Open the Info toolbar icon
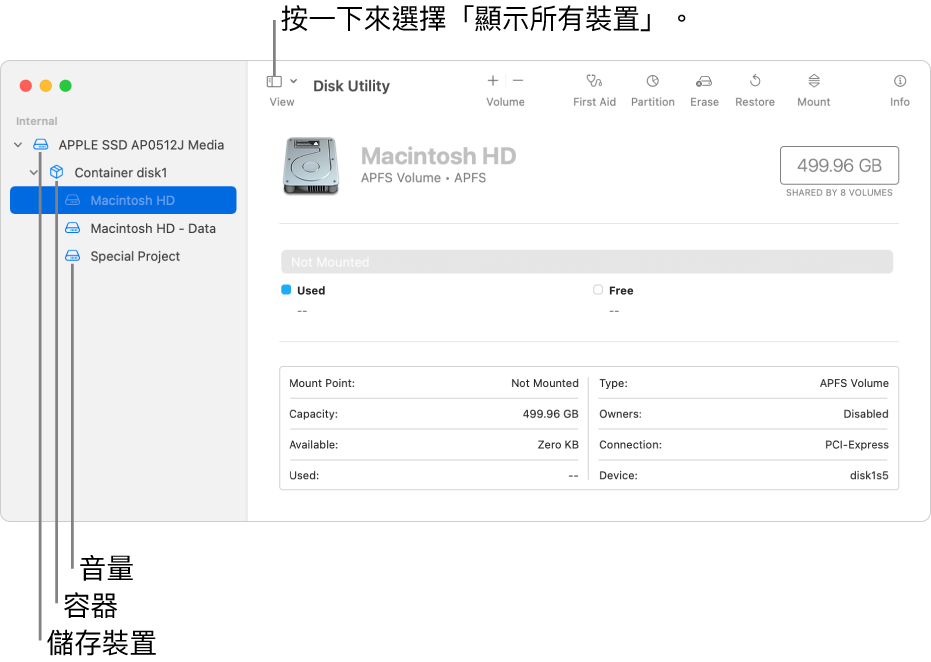This screenshot has width=931, height=662. tap(900, 81)
